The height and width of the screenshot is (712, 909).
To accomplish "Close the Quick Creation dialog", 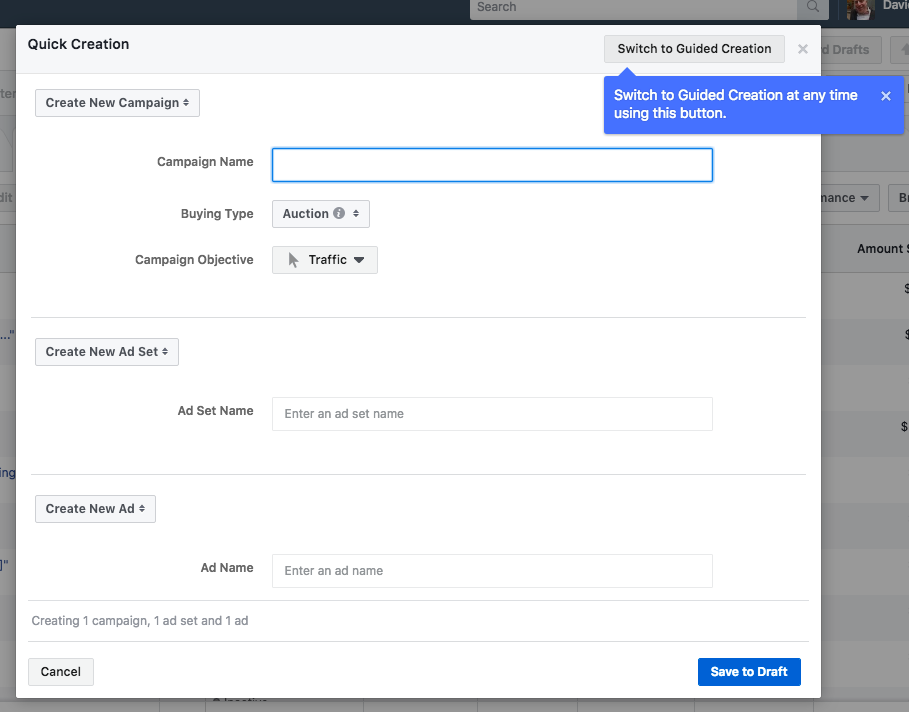I will tap(802, 48).
